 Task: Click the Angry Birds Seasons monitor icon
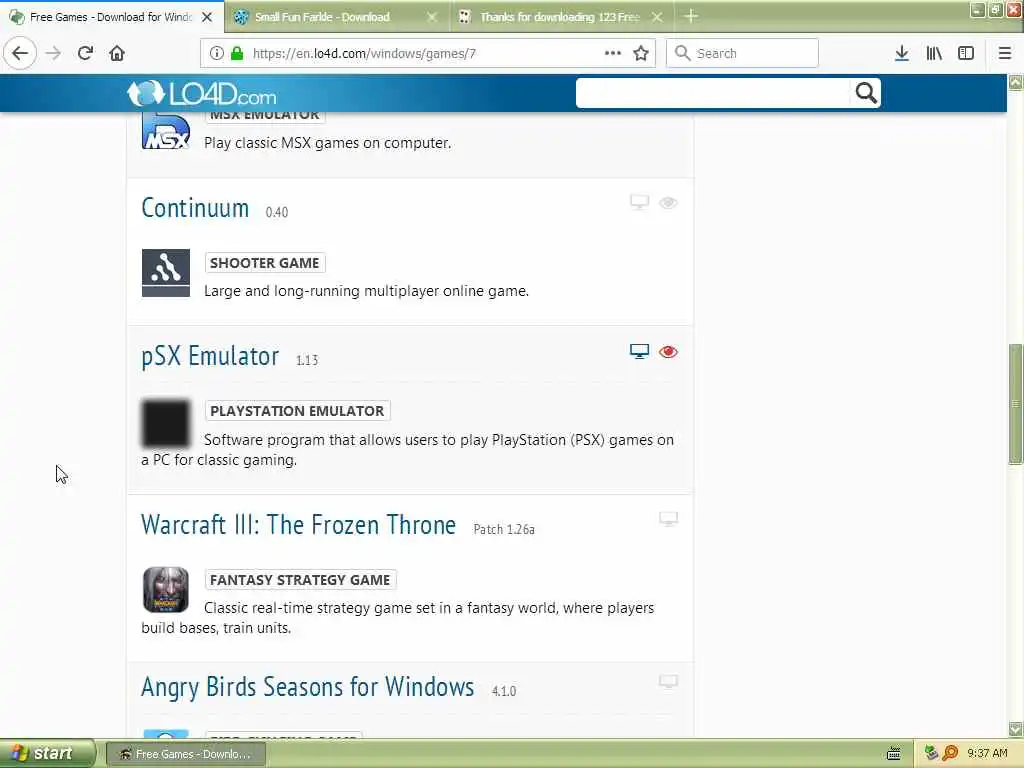point(668,682)
